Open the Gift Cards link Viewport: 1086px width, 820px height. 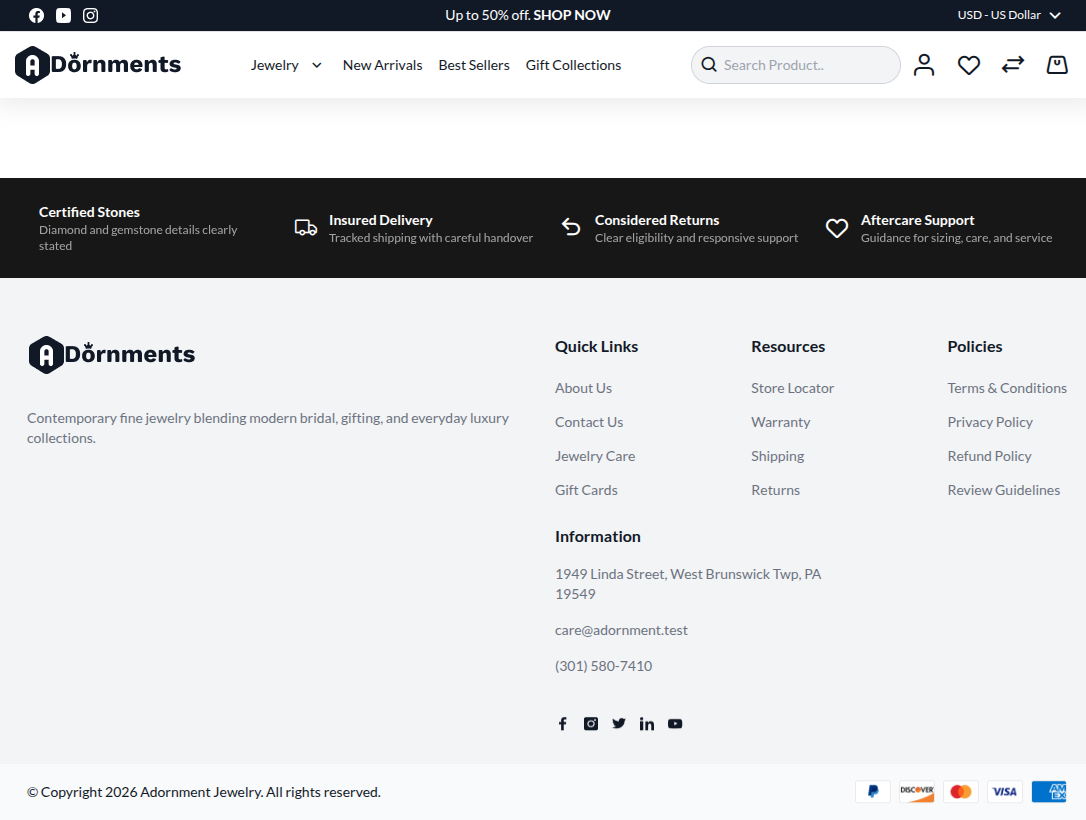[586, 490]
